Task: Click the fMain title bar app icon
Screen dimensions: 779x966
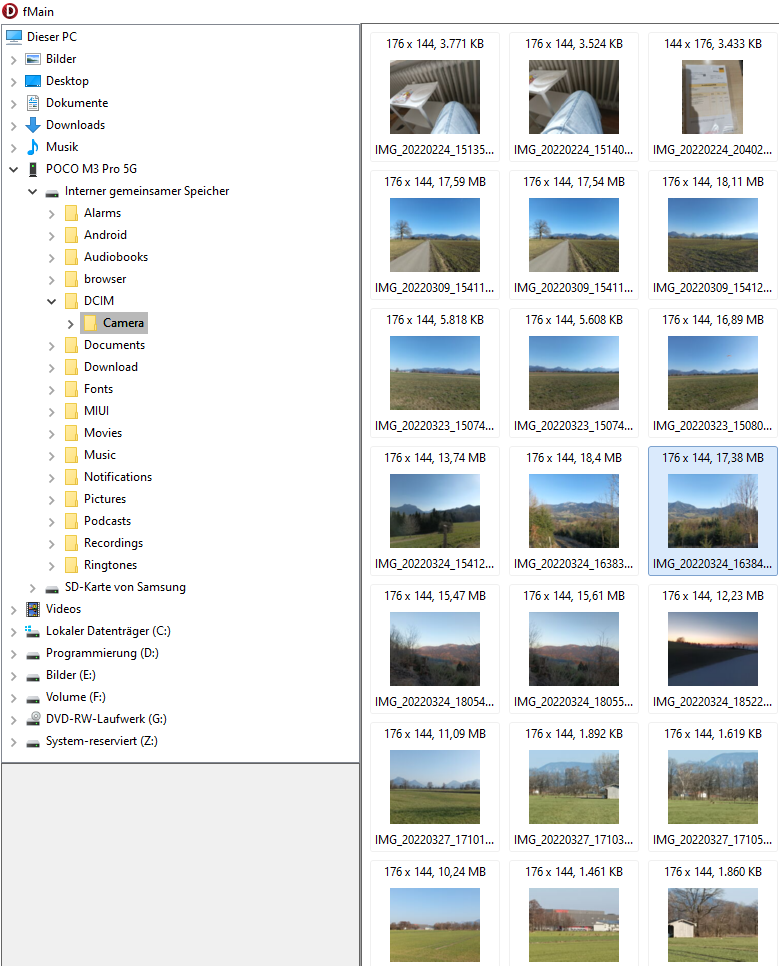Action: pyautogui.click(x=10, y=11)
